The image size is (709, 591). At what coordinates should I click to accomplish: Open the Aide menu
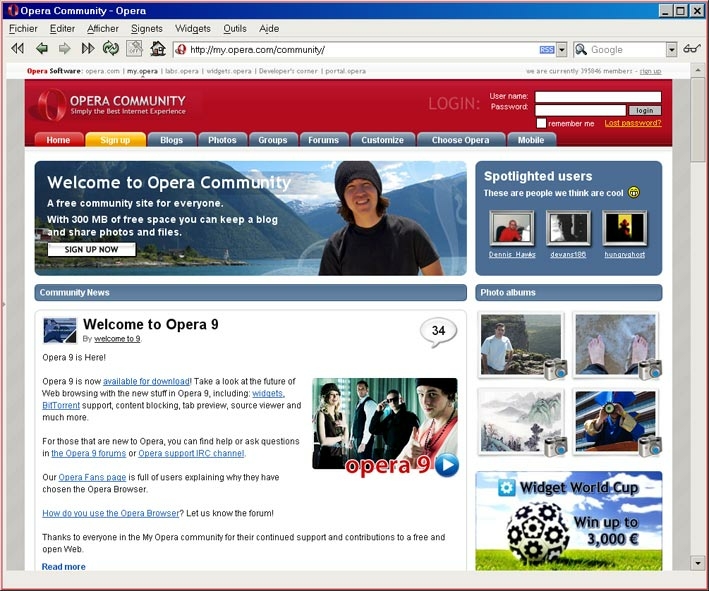[269, 28]
